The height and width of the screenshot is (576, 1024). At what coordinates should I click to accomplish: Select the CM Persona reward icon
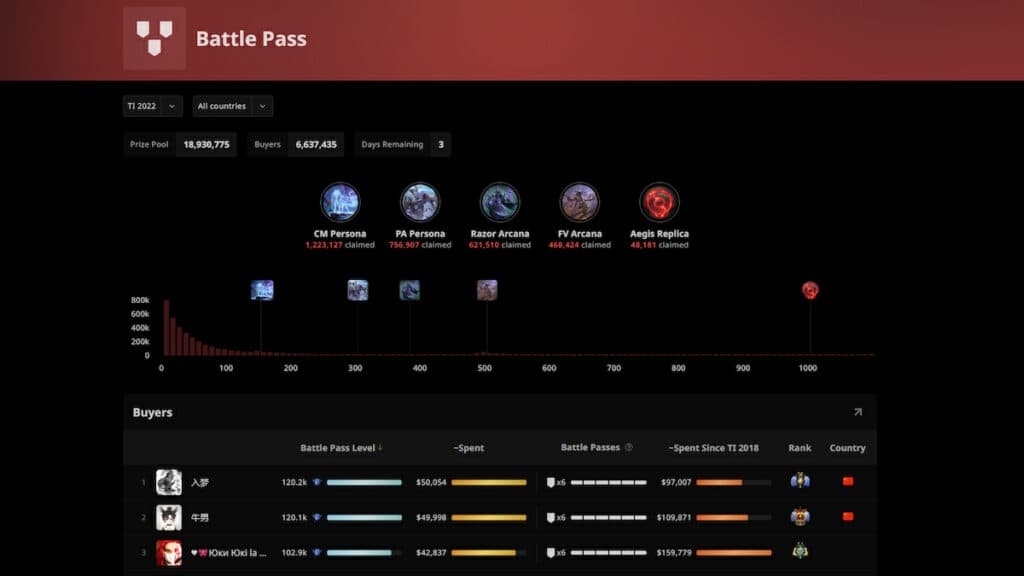pyautogui.click(x=340, y=202)
